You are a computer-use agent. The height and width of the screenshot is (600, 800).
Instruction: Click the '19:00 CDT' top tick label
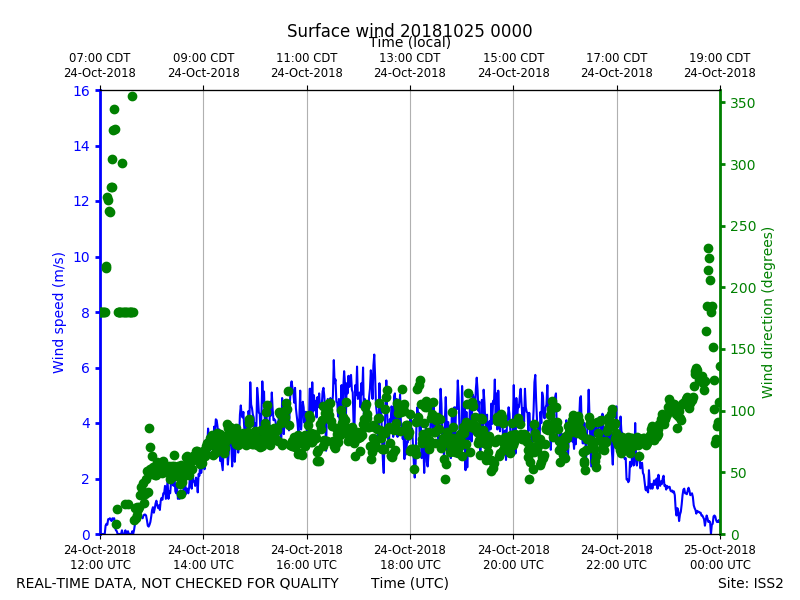720,58
